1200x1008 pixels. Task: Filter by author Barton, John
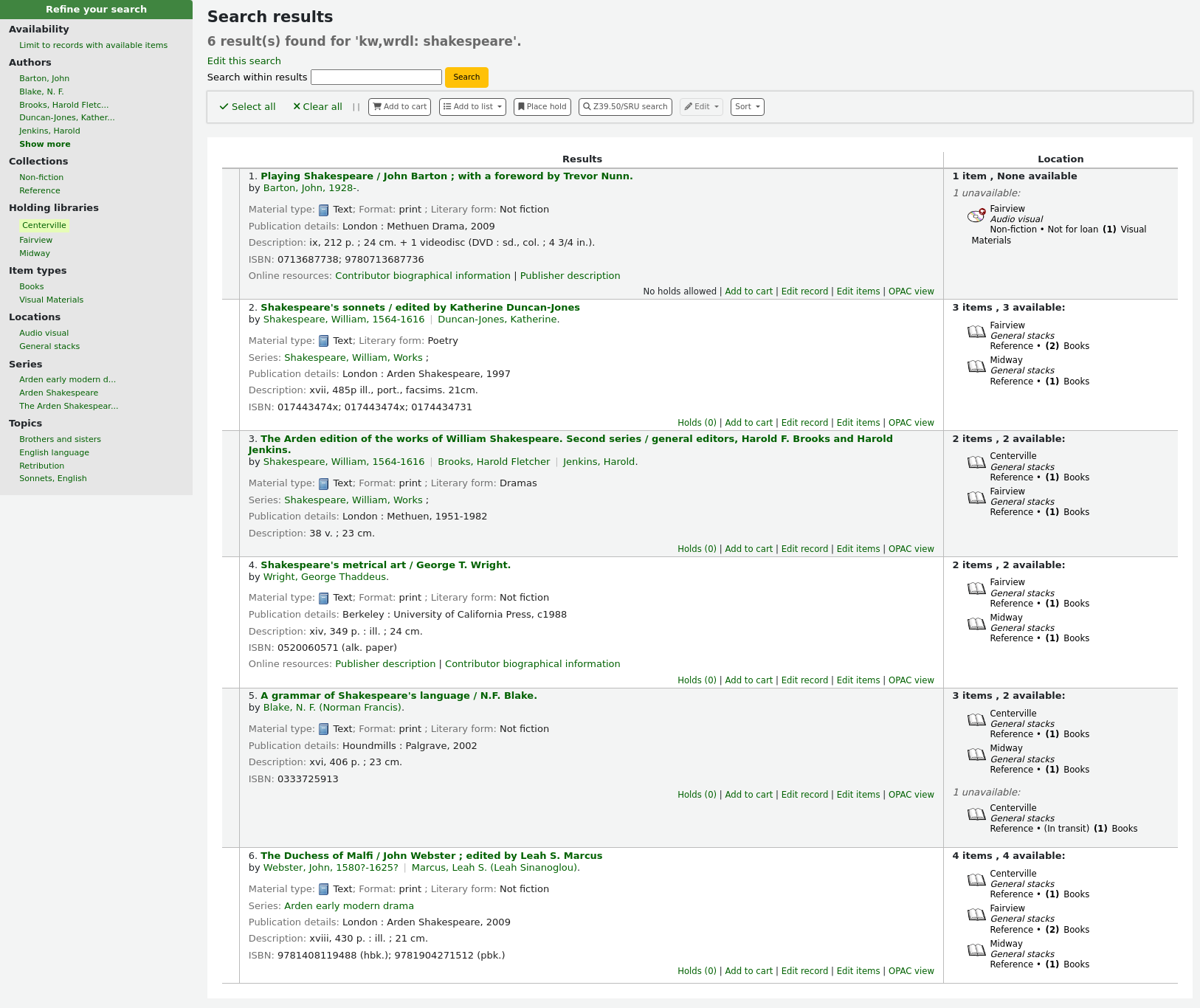(x=44, y=79)
